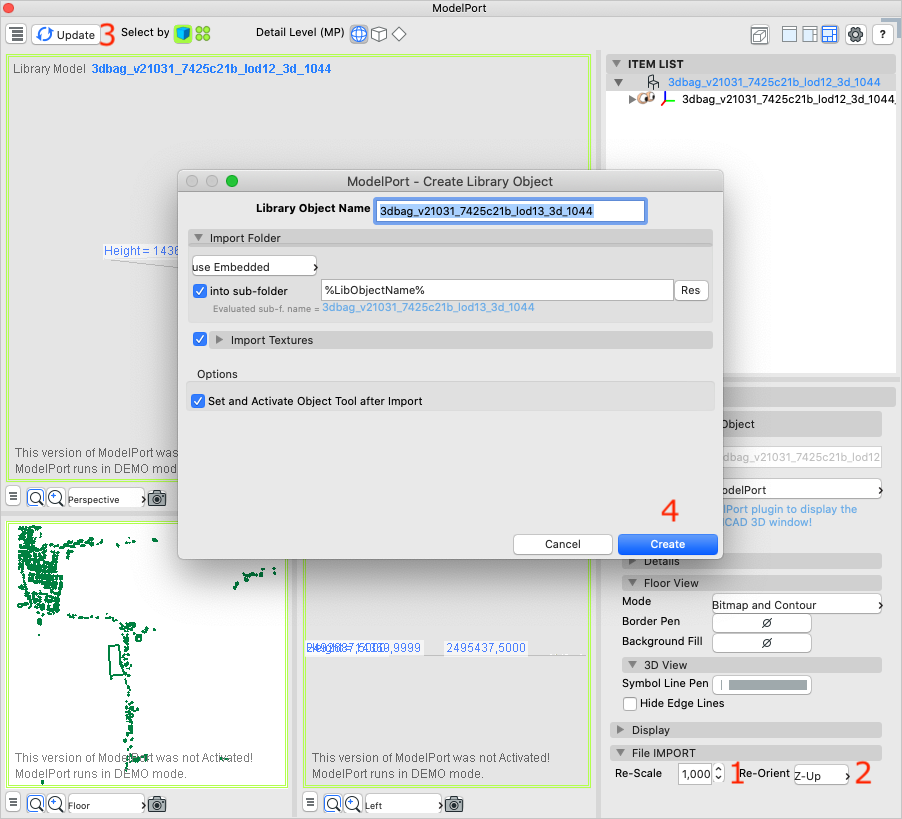The image size is (902, 819).
Task: Collapse the Import Folder section
Action: (198, 238)
